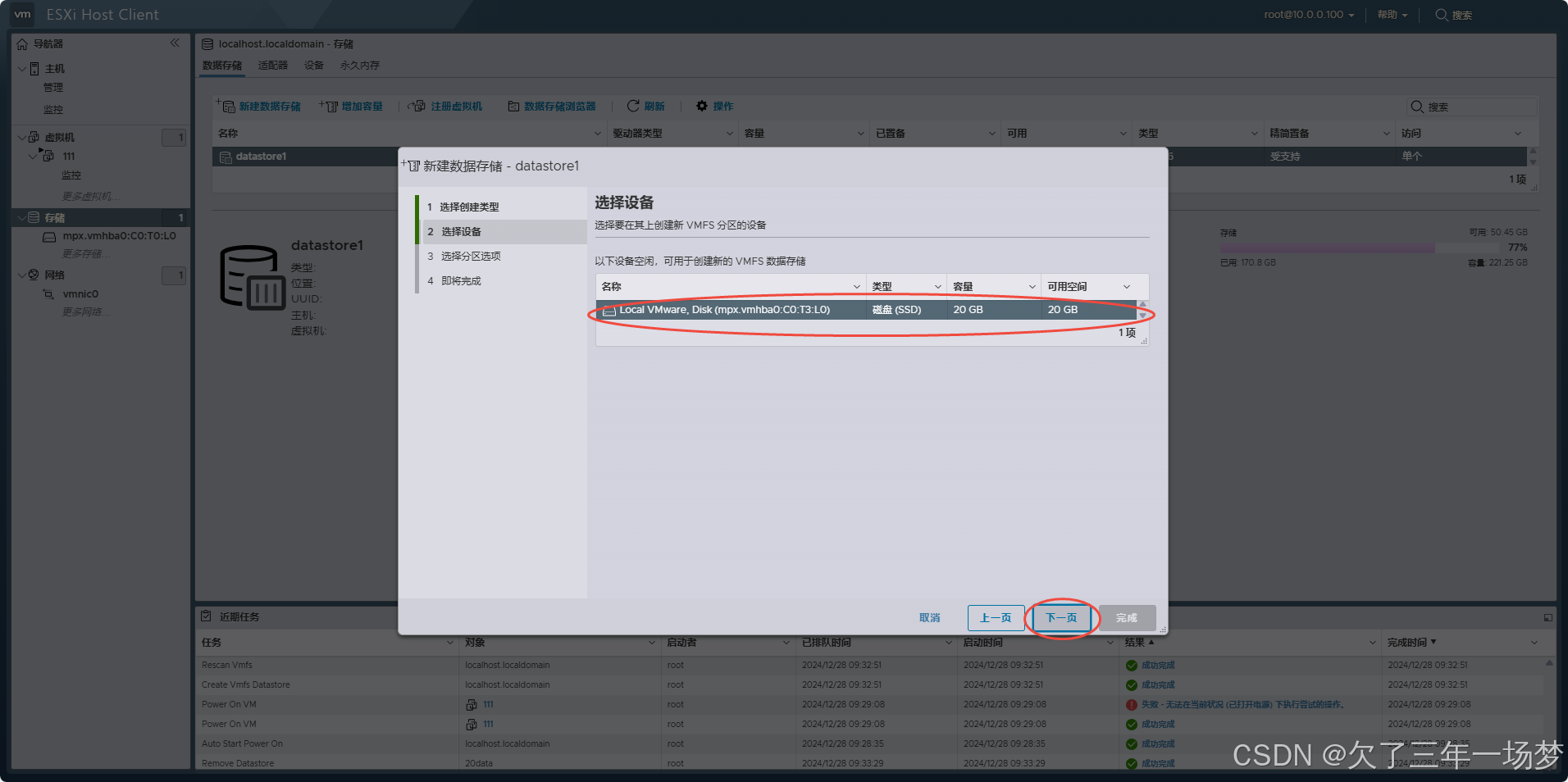Switch to the datastores tab

tap(222, 66)
